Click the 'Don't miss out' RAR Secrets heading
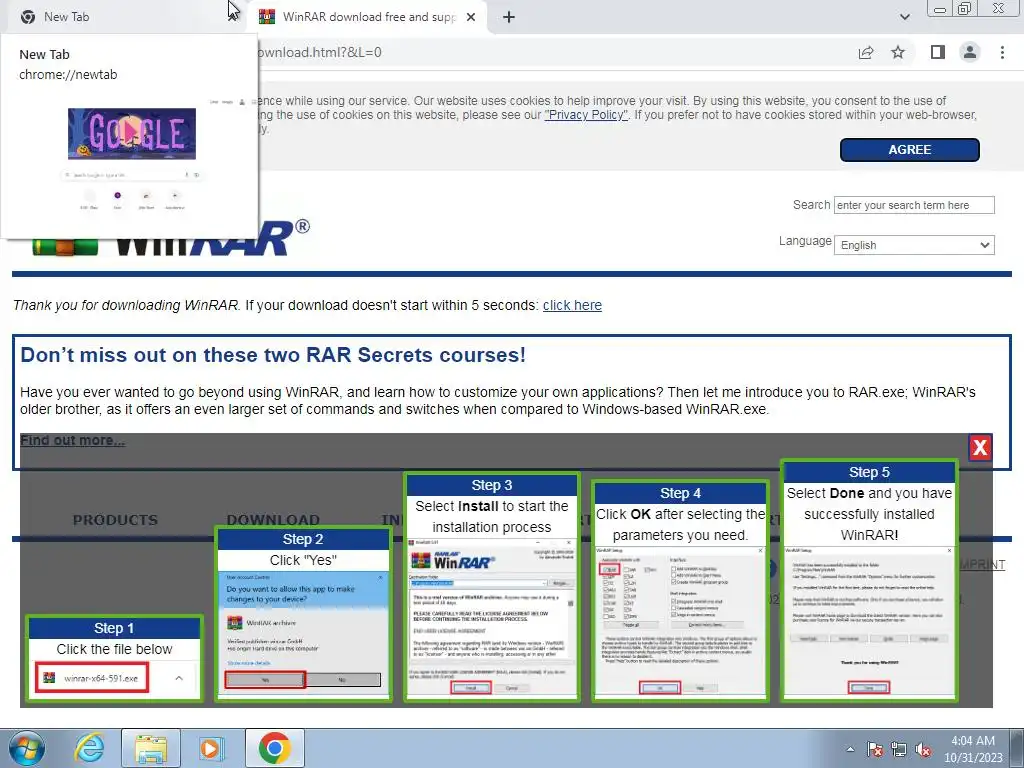The width and height of the screenshot is (1024, 768). pos(273,355)
